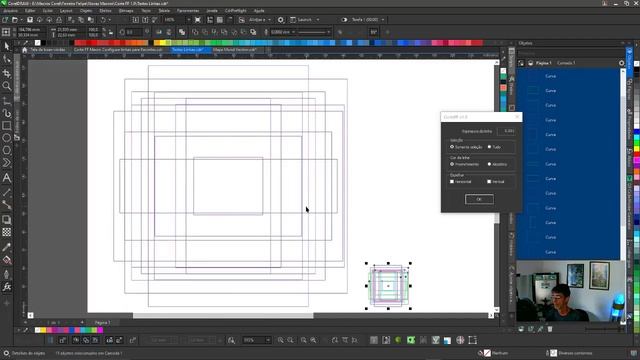The width and height of the screenshot is (640, 360).
Task: Open the Tabela menu
Action: [164, 11]
